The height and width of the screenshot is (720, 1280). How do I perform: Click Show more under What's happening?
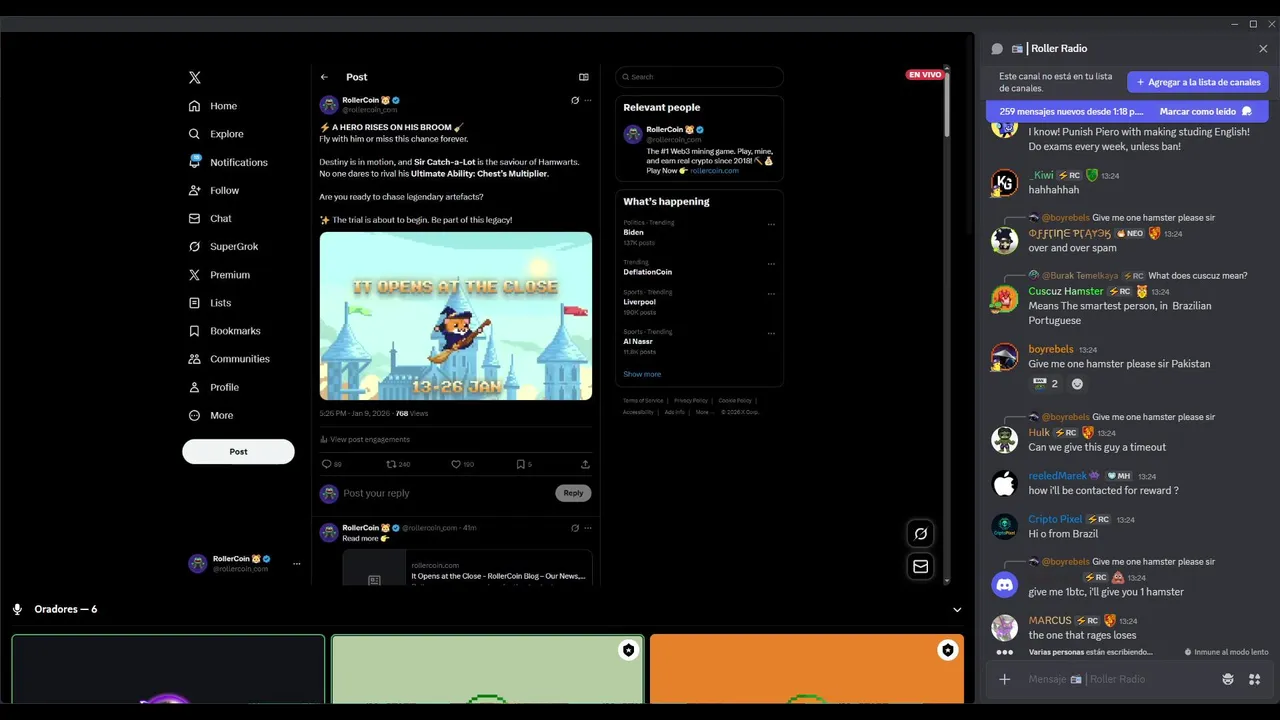[x=642, y=374]
